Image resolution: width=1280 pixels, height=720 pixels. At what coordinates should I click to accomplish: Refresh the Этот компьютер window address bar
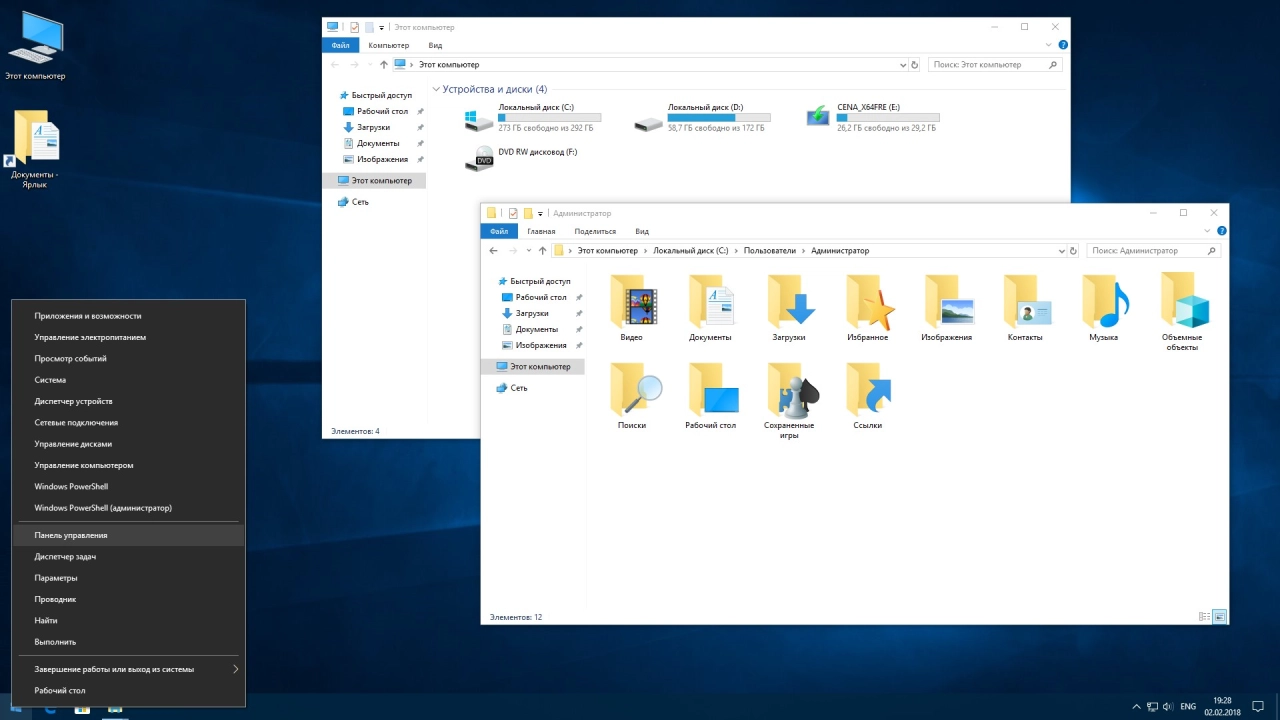click(x=914, y=65)
